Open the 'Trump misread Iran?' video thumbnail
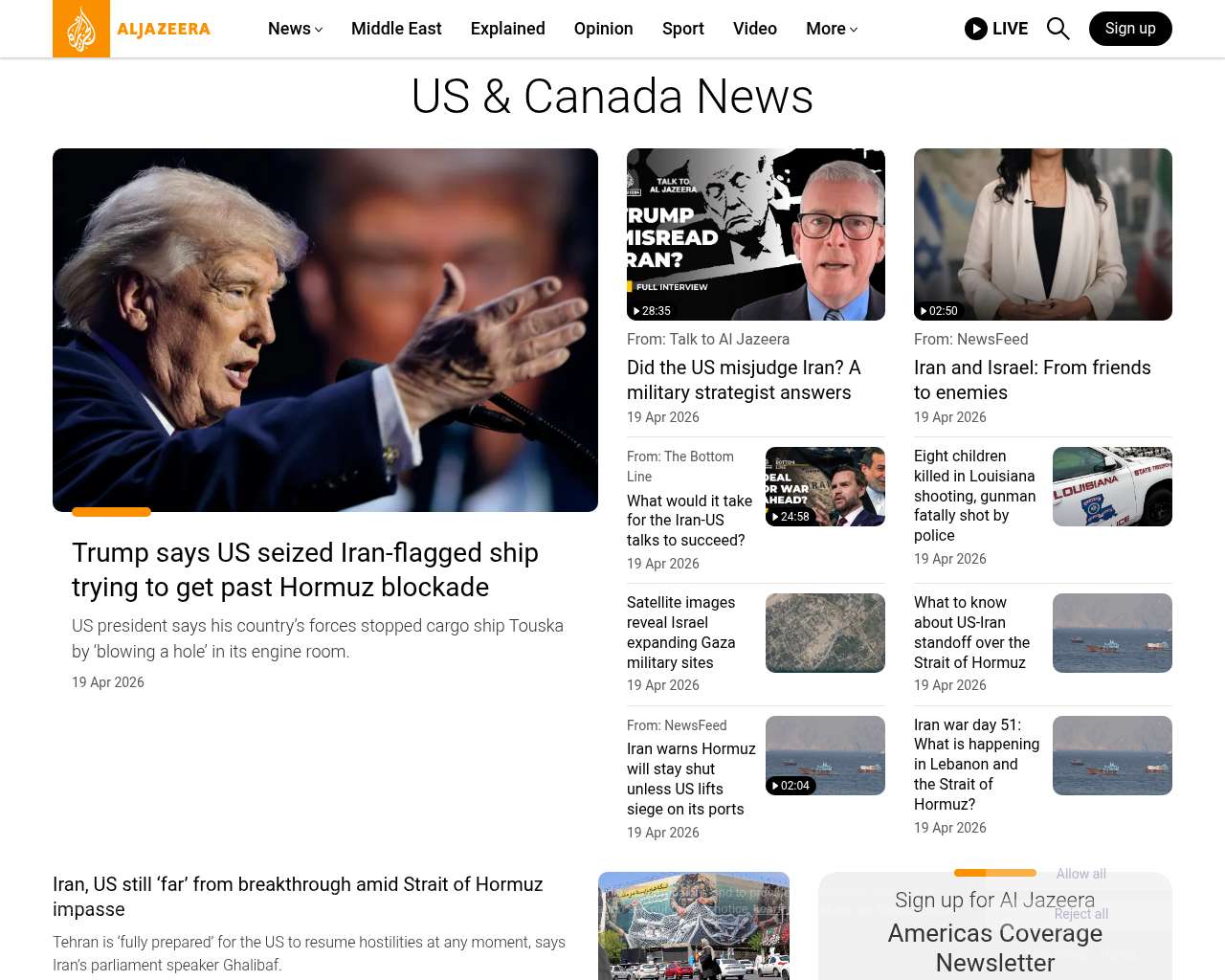The width and height of the screenshot is (1225, 980). click(x=756, y=234)
